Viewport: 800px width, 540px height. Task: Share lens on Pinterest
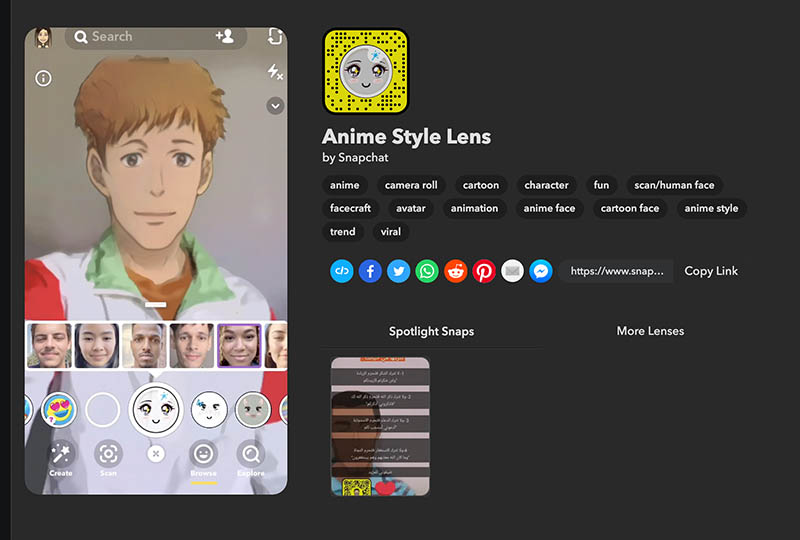(484, 271)
